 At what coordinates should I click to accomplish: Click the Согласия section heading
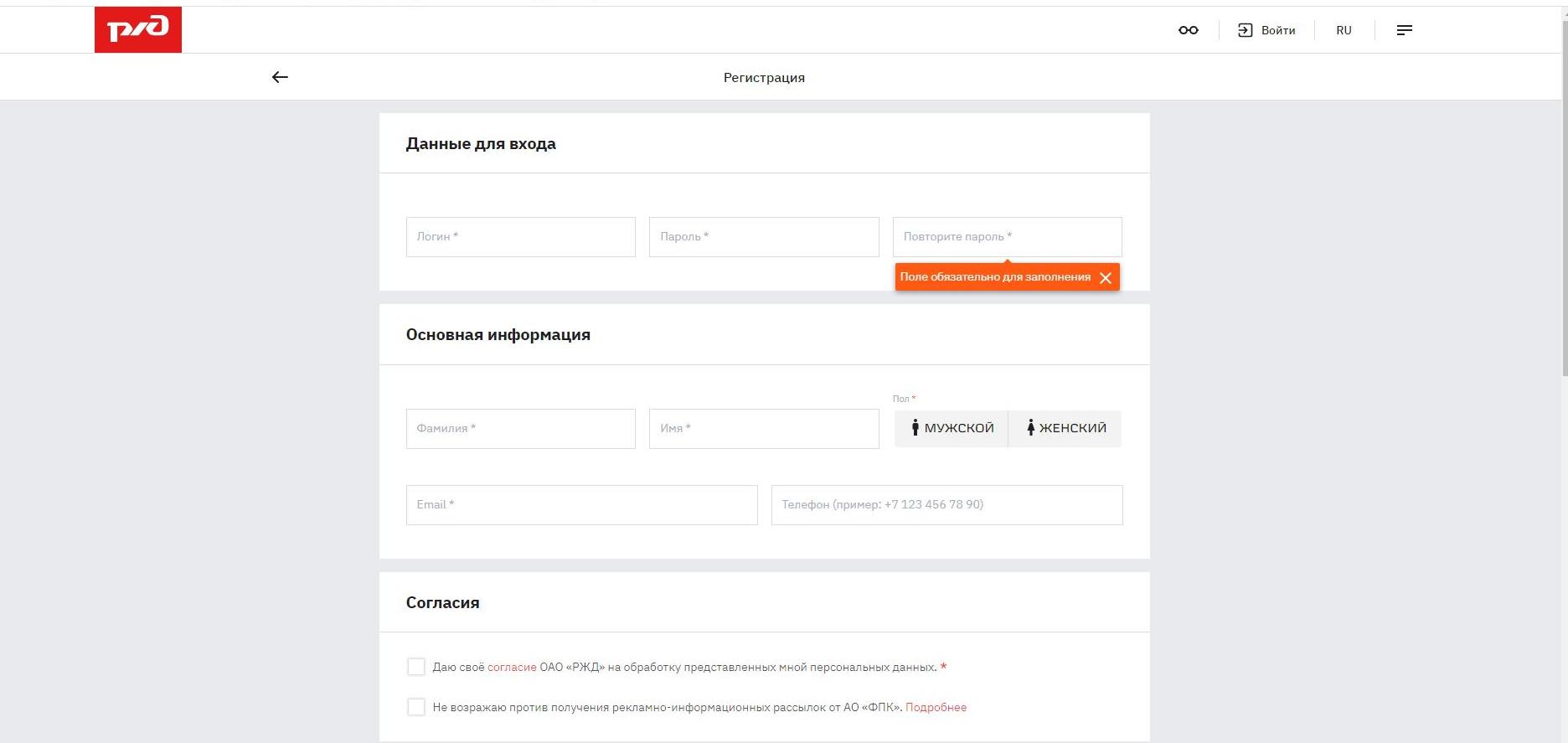[442, 603]
